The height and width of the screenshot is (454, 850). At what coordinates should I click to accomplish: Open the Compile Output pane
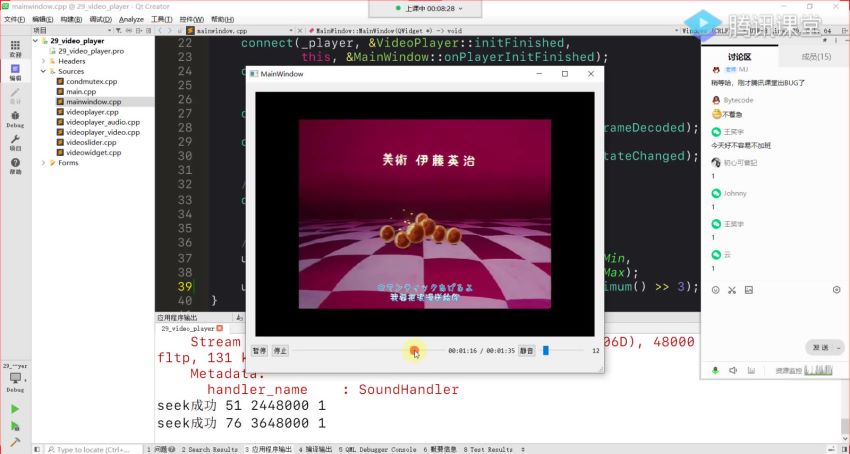(x=315, y=449)
